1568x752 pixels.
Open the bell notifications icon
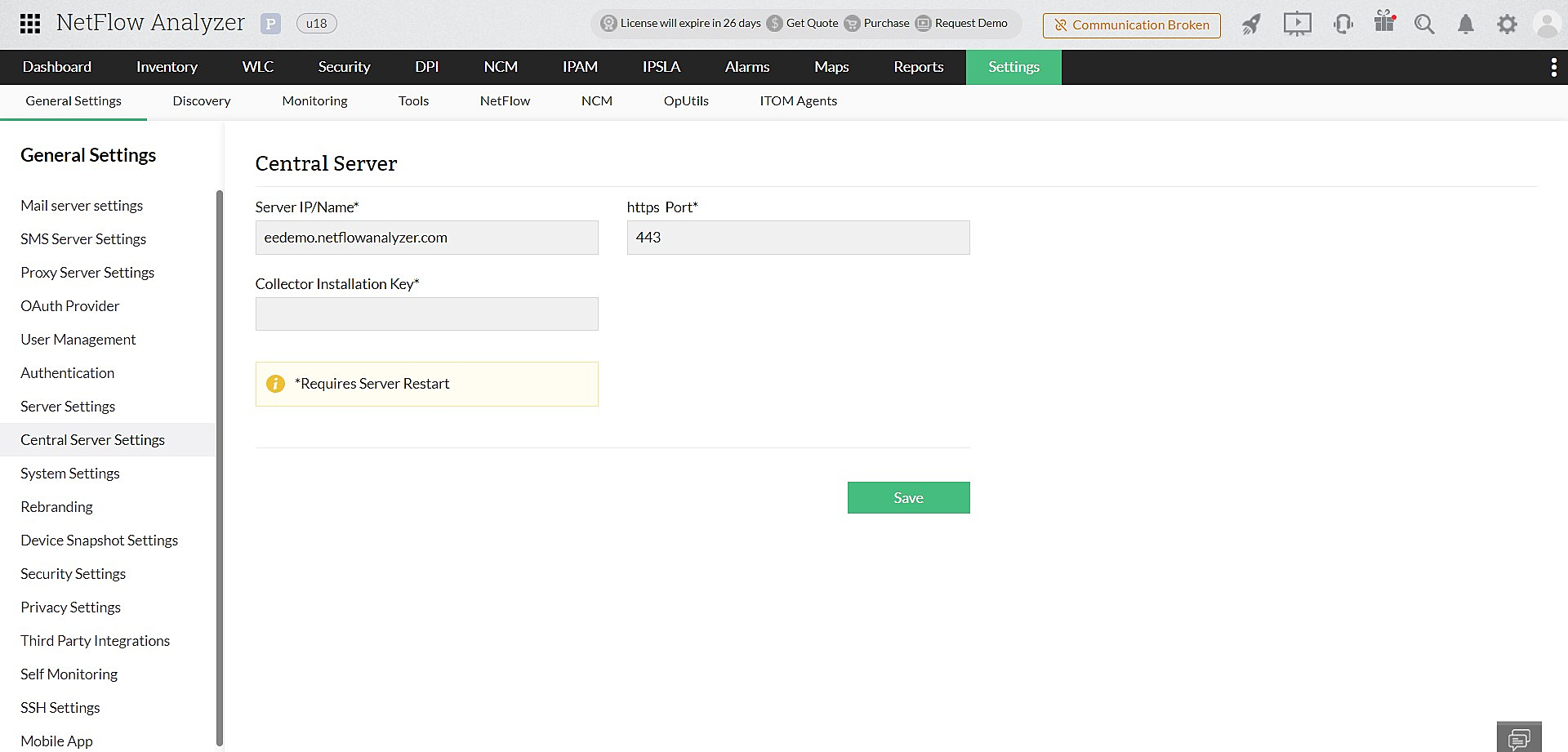1466,24
